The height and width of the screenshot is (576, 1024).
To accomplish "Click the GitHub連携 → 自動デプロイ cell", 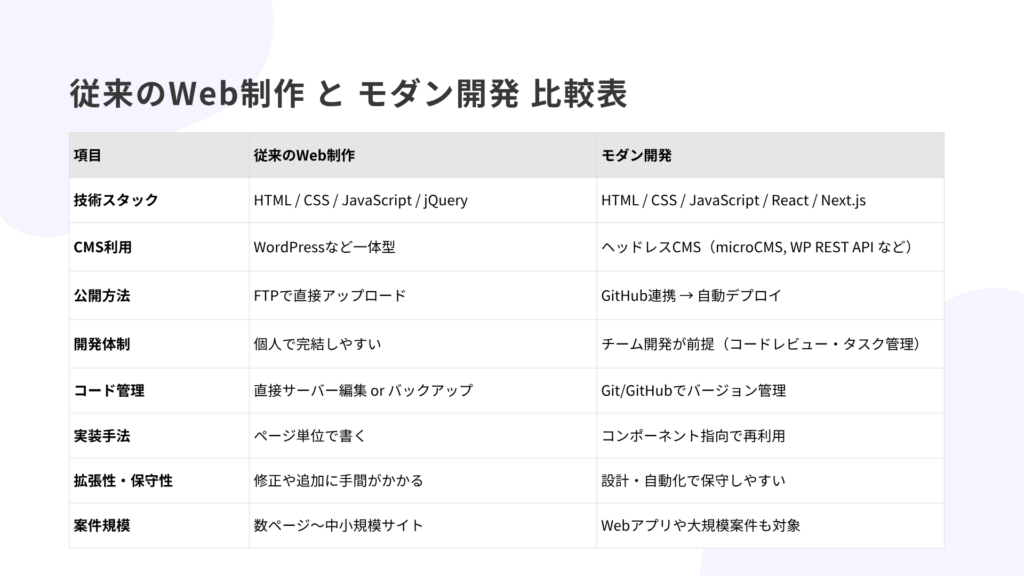I will [691, 296].
